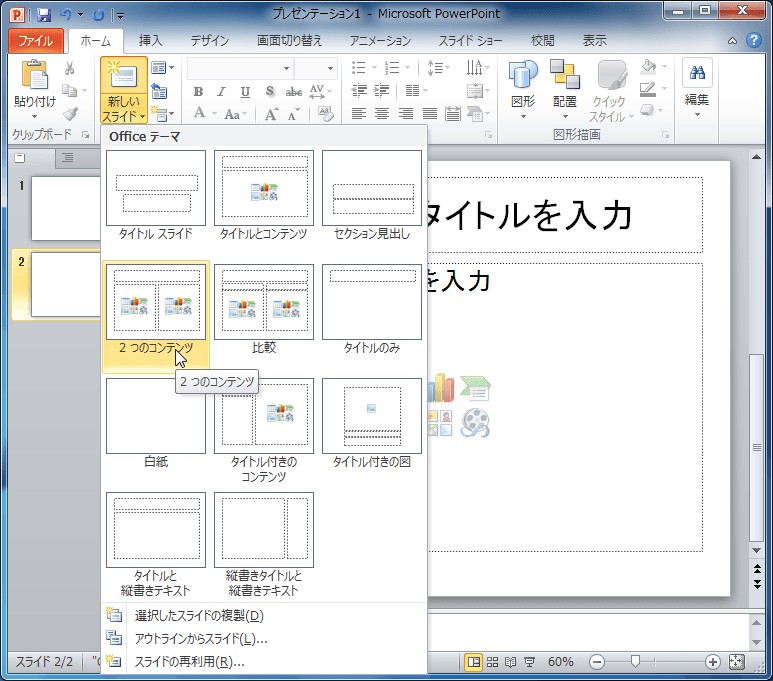The image size is (773, 681).
Task: Choose 選択したスライドの複製 menu item
Action: point(264,615)
